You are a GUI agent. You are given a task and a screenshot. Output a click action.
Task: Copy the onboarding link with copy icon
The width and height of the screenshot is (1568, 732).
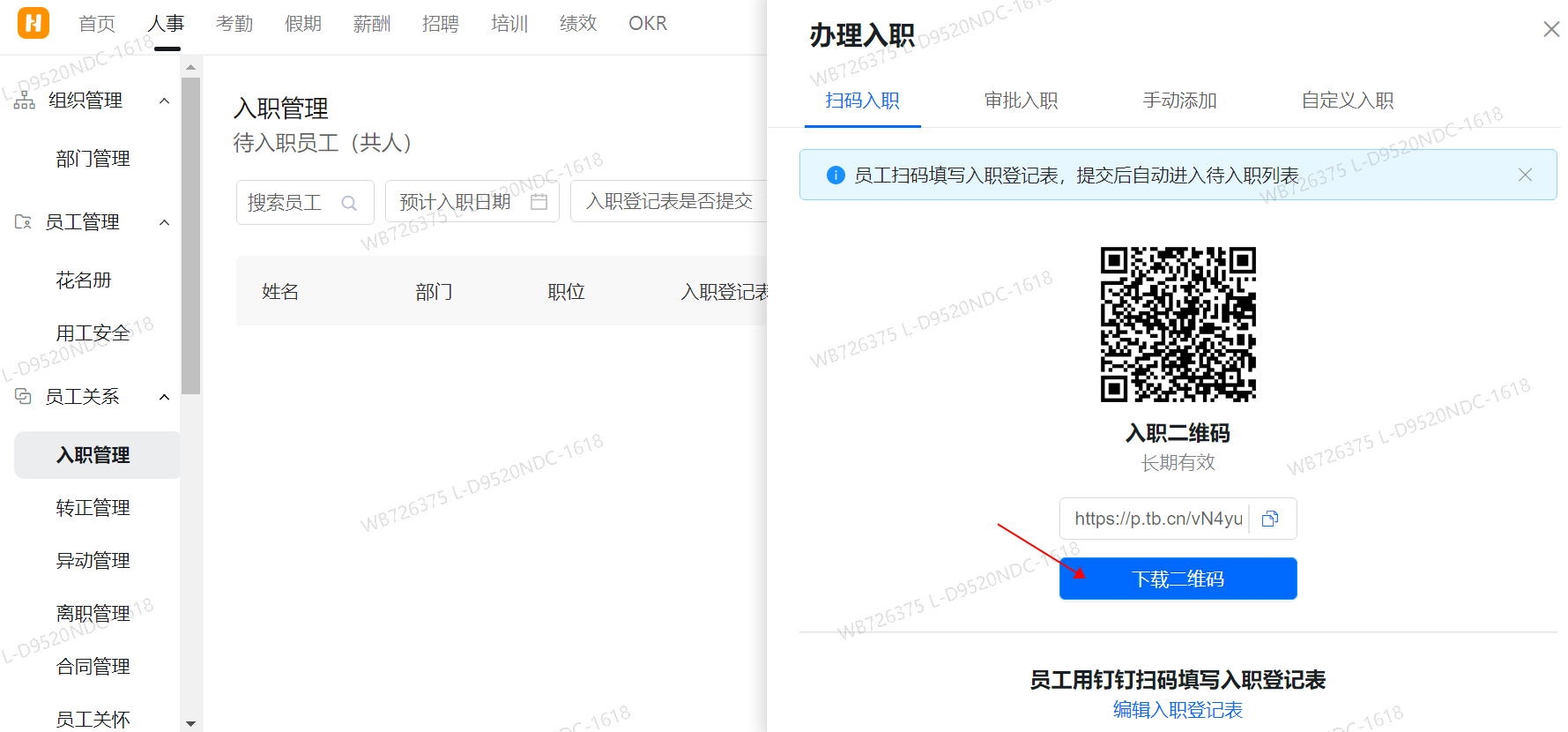(x=1270, y=519)
